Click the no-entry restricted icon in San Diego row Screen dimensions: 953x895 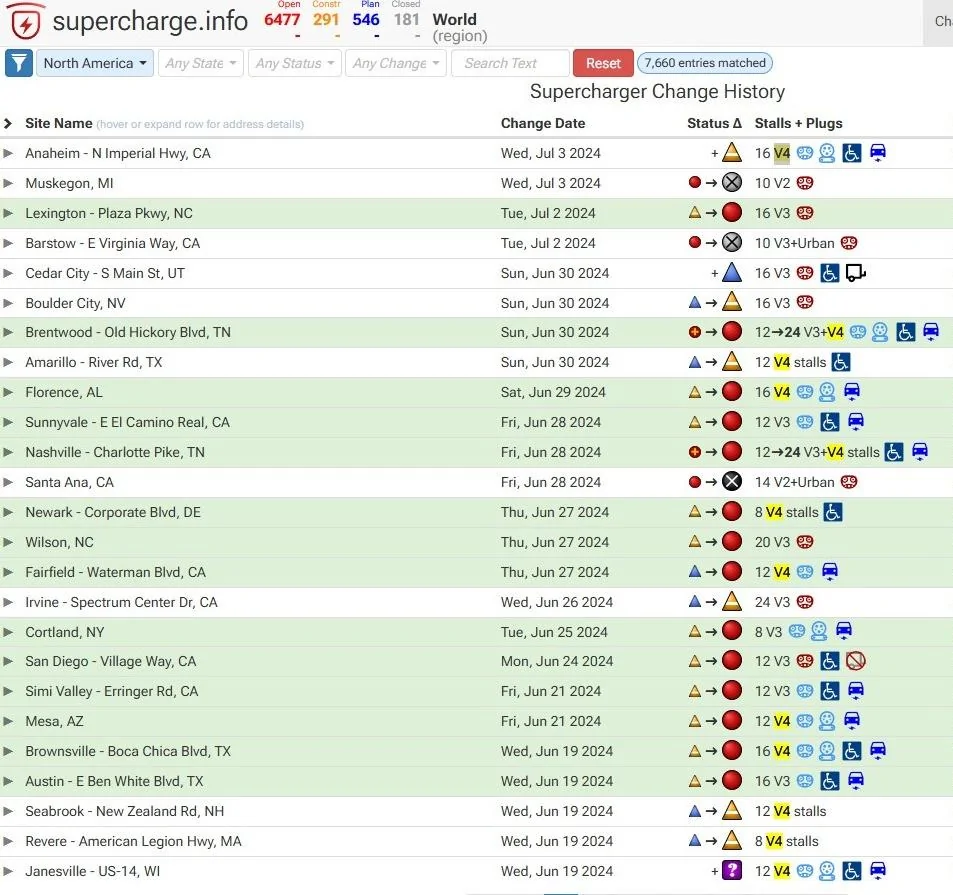click(855, 661)
